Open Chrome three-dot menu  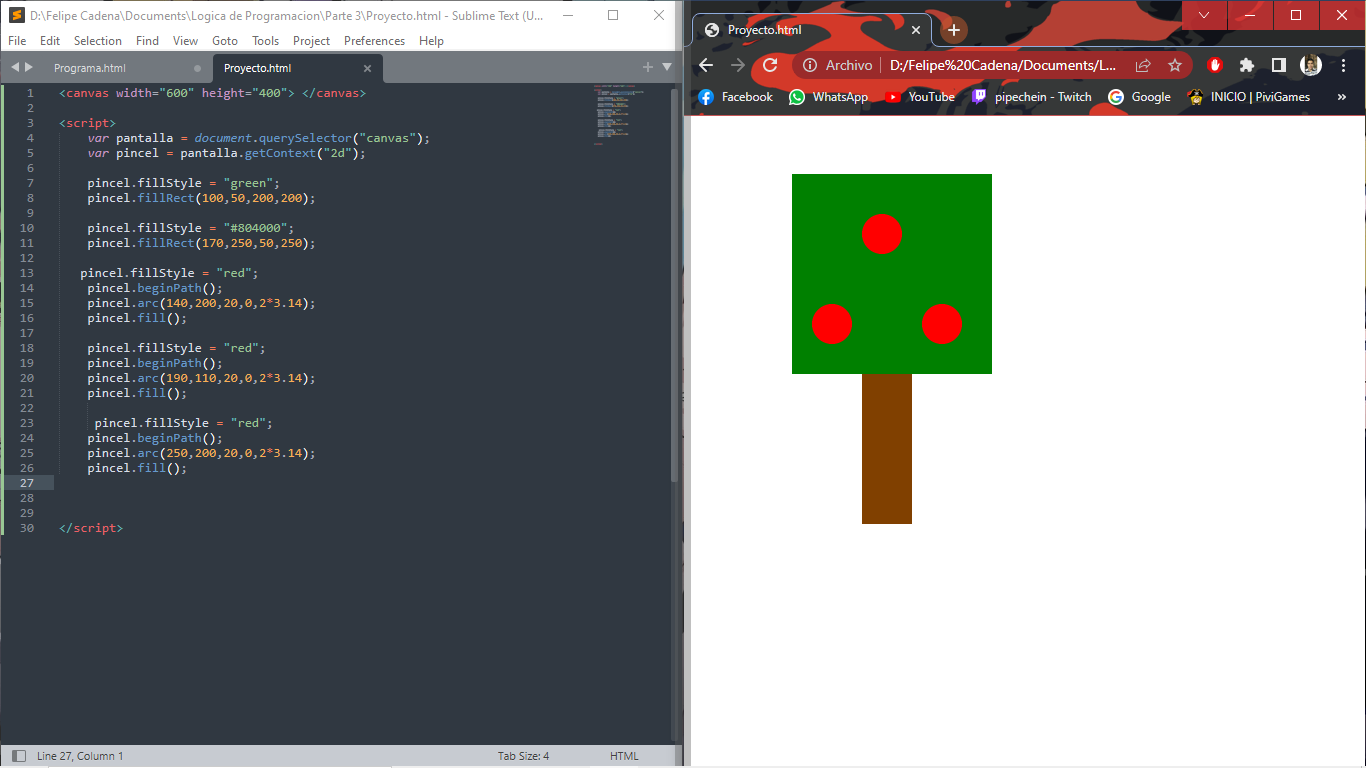coord(1344,65)
